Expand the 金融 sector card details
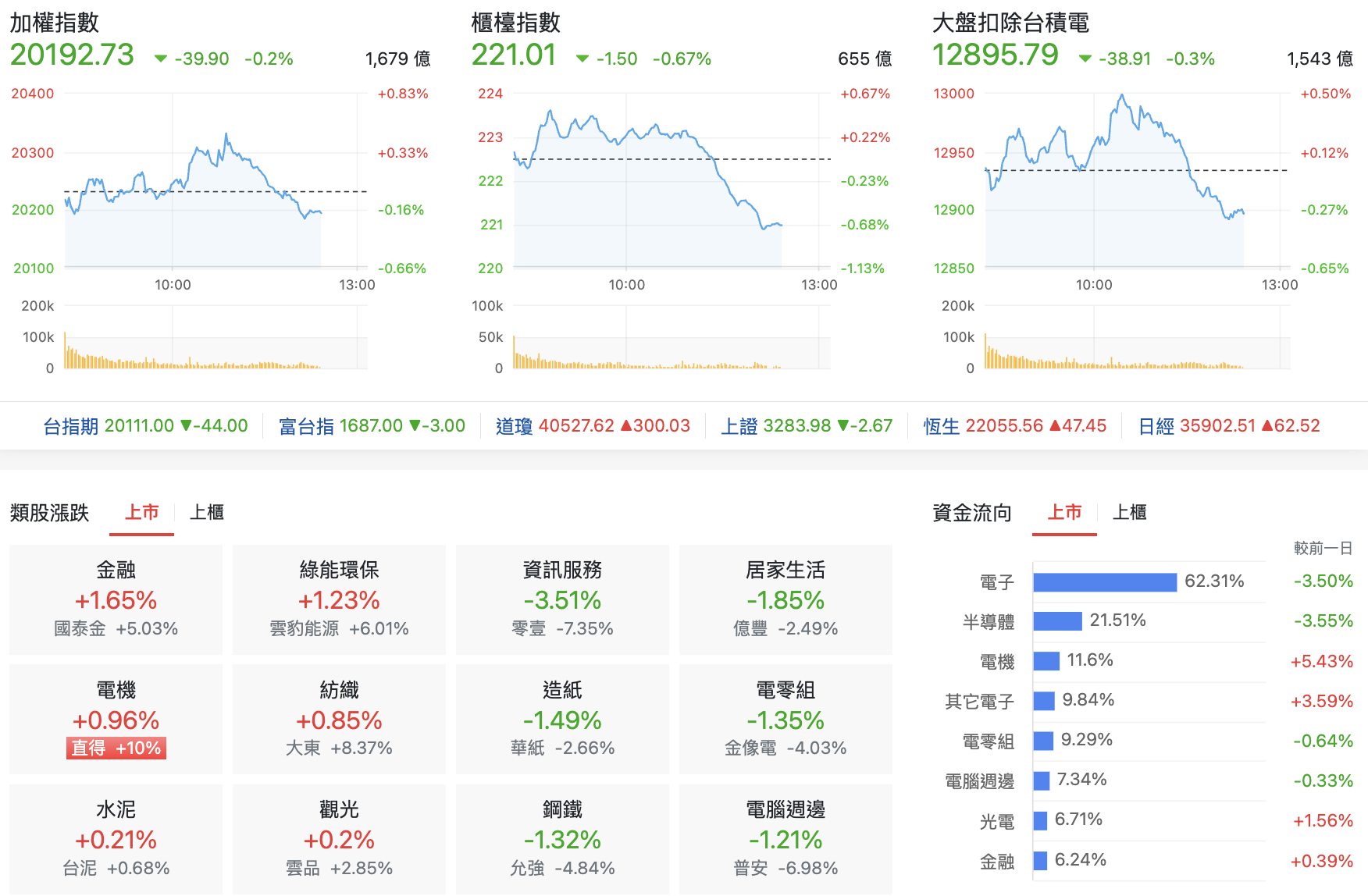 coord(115,599)
